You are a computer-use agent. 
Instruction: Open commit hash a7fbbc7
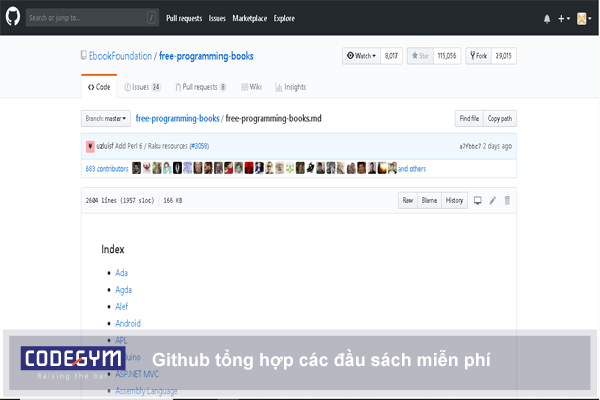(x=470, y=146)
